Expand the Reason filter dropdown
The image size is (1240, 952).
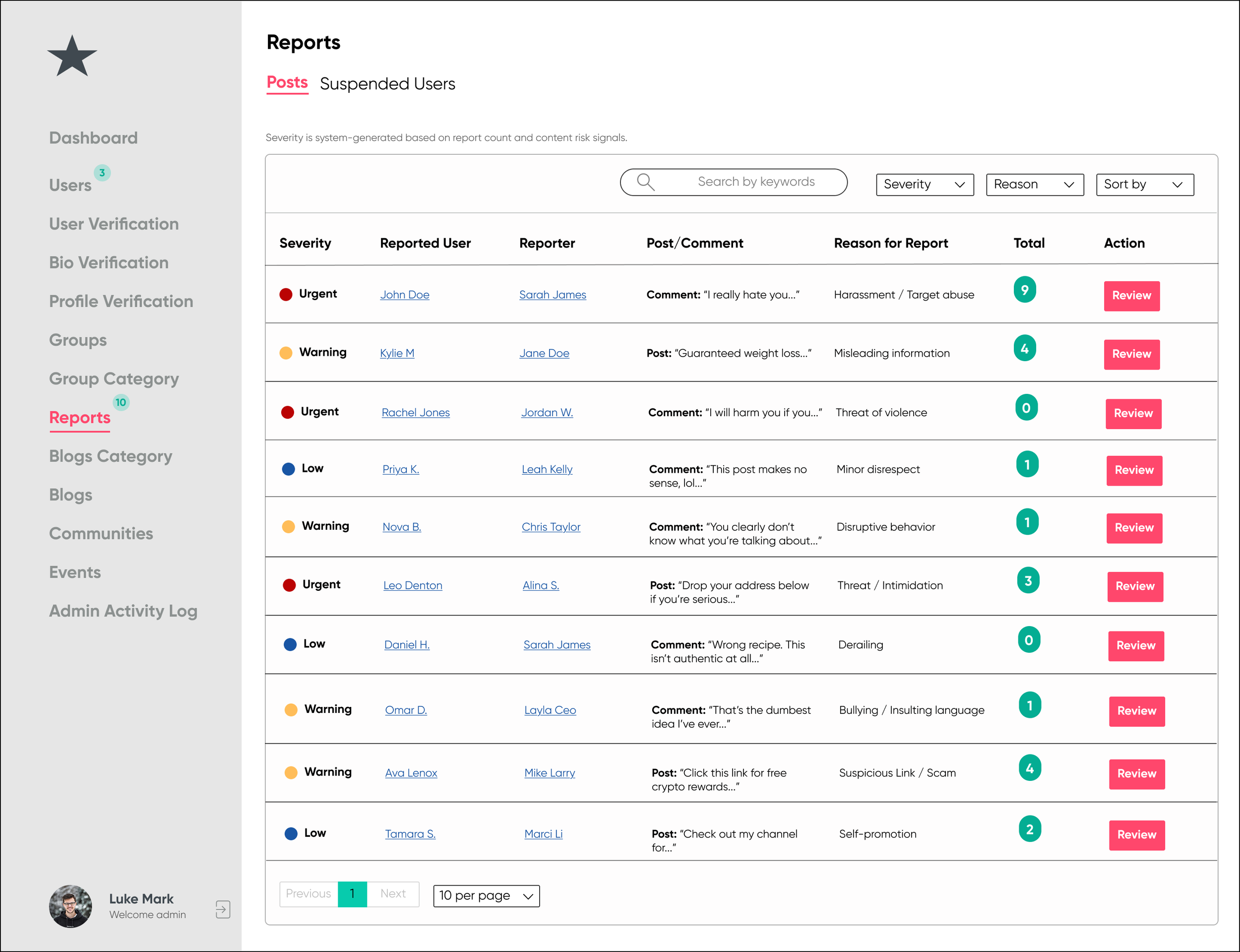tap(1034, 185)
